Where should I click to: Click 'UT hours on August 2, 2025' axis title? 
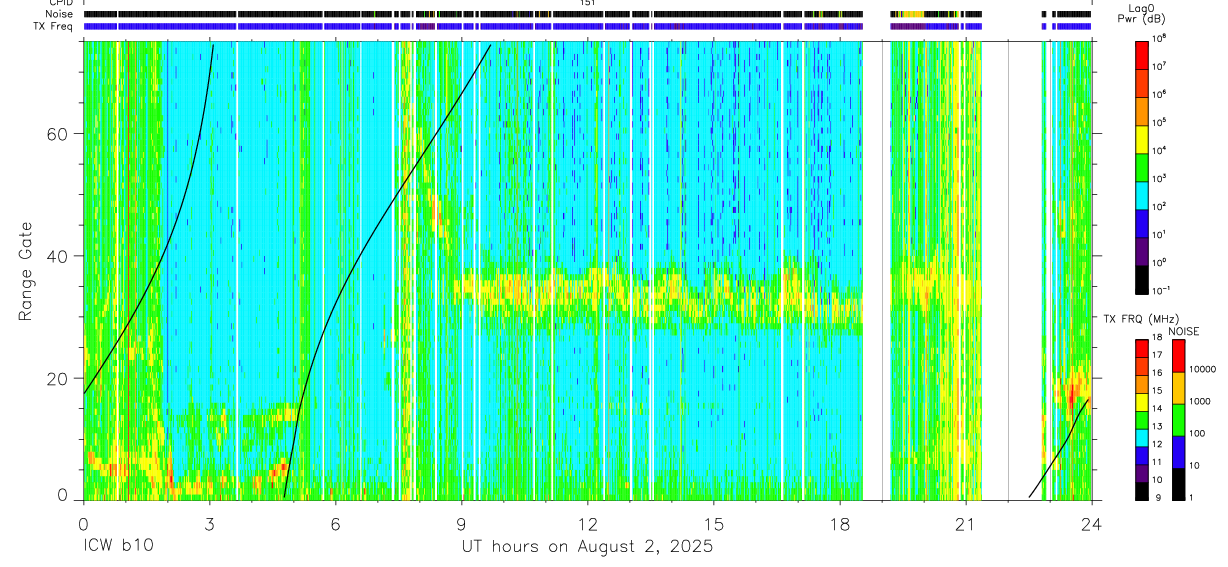tap(587, 547)
